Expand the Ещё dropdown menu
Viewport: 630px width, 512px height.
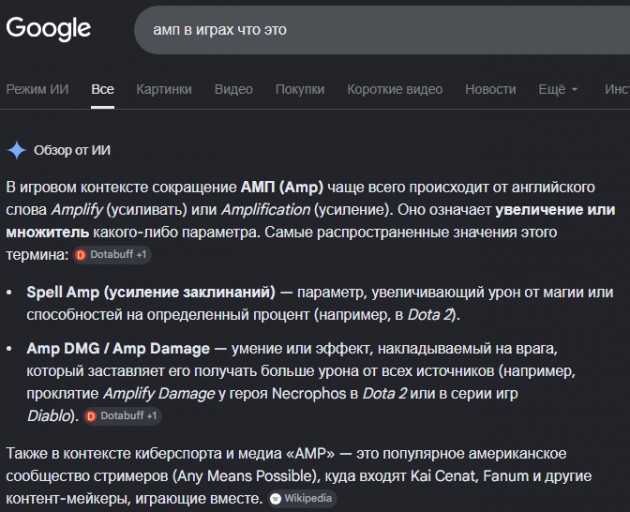pos(558,89)
